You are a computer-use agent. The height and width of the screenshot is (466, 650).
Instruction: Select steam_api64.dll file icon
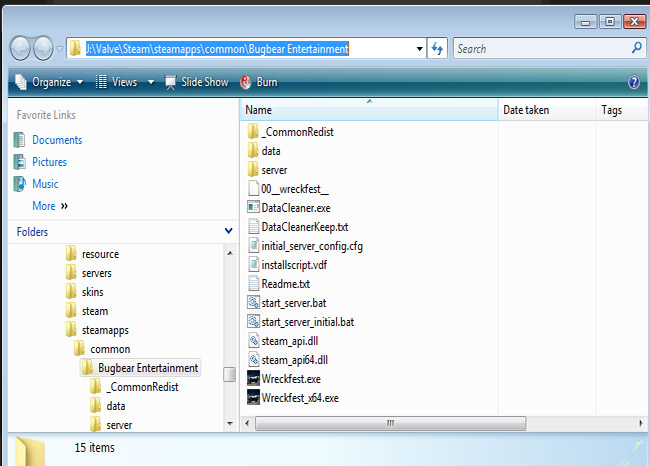click(253, 360)
